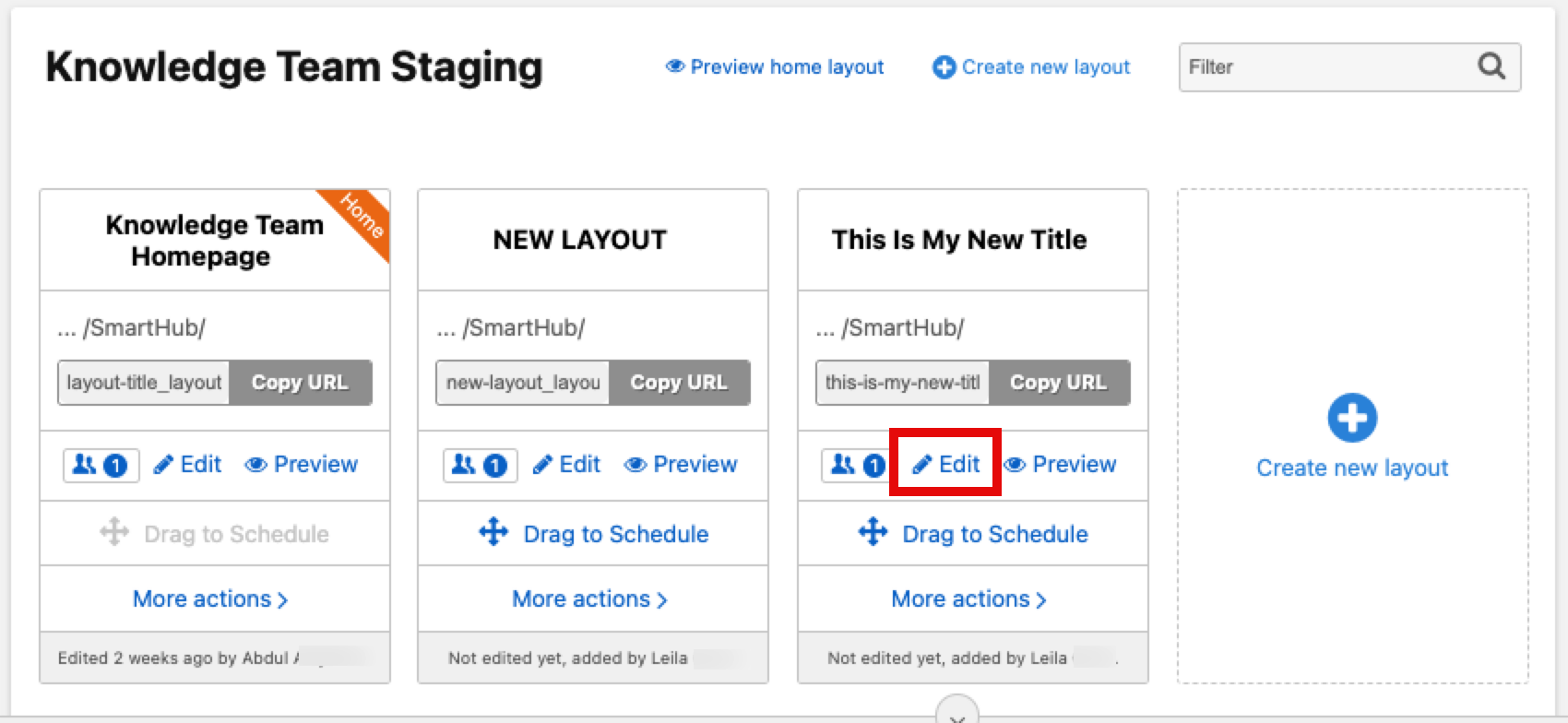This screenshot has width=1568, height=723.
Task: Click Drag to Schedule on NEW LAYOUT card
Action: [x=594, y=534]
